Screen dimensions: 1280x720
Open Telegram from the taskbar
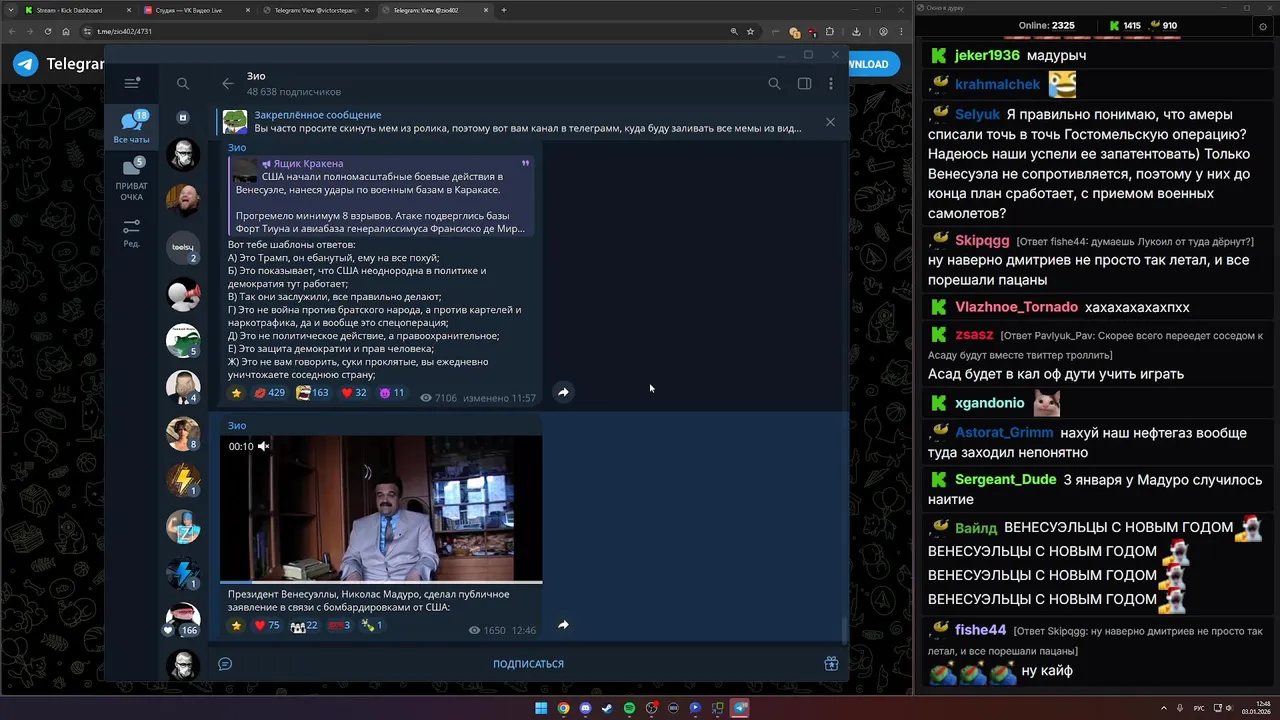click(x=740, y=708)
